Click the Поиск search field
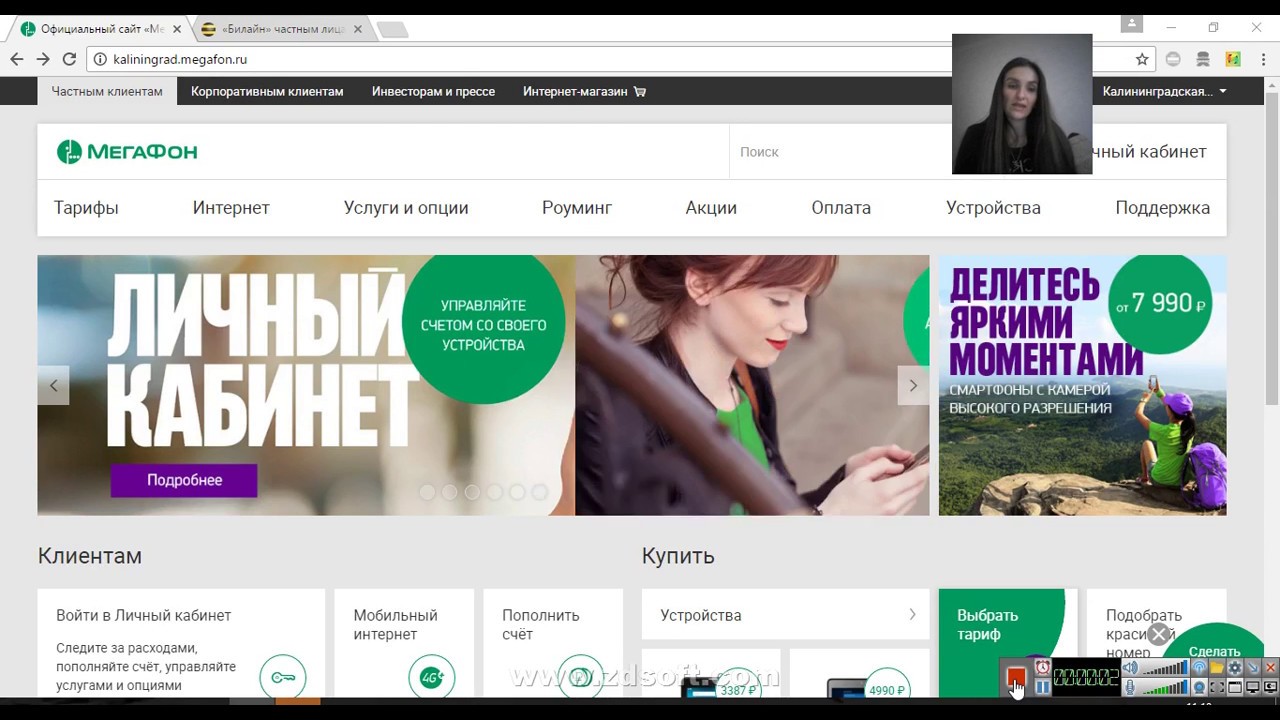The width and height of the screenshot is (1280, 720). pos(840,152)
